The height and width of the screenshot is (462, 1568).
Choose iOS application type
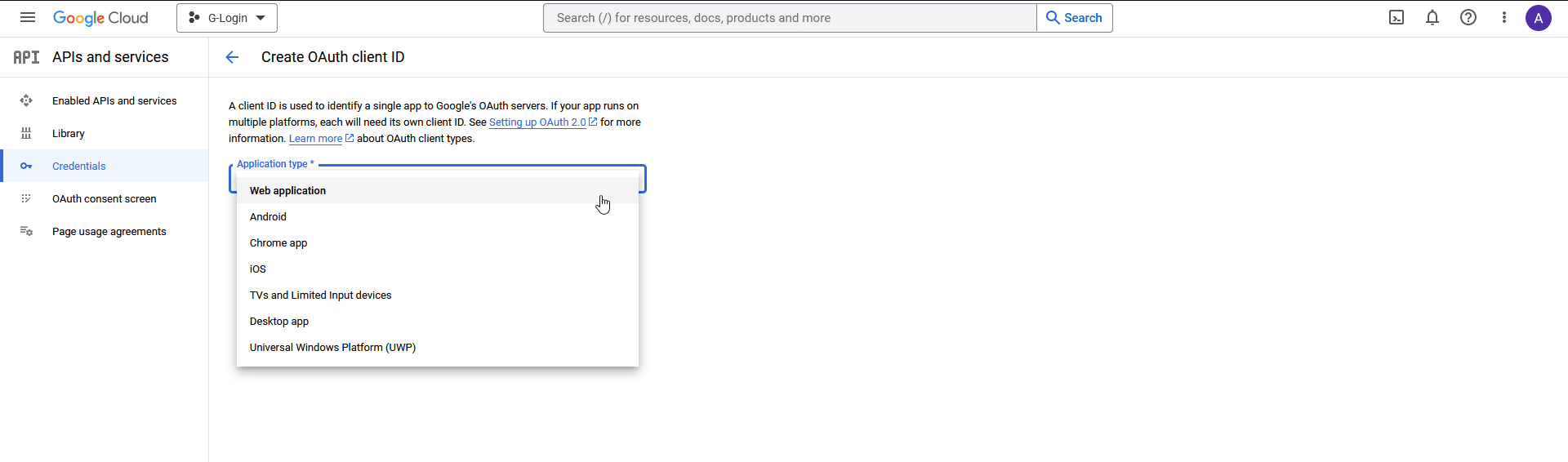point(438,269)
